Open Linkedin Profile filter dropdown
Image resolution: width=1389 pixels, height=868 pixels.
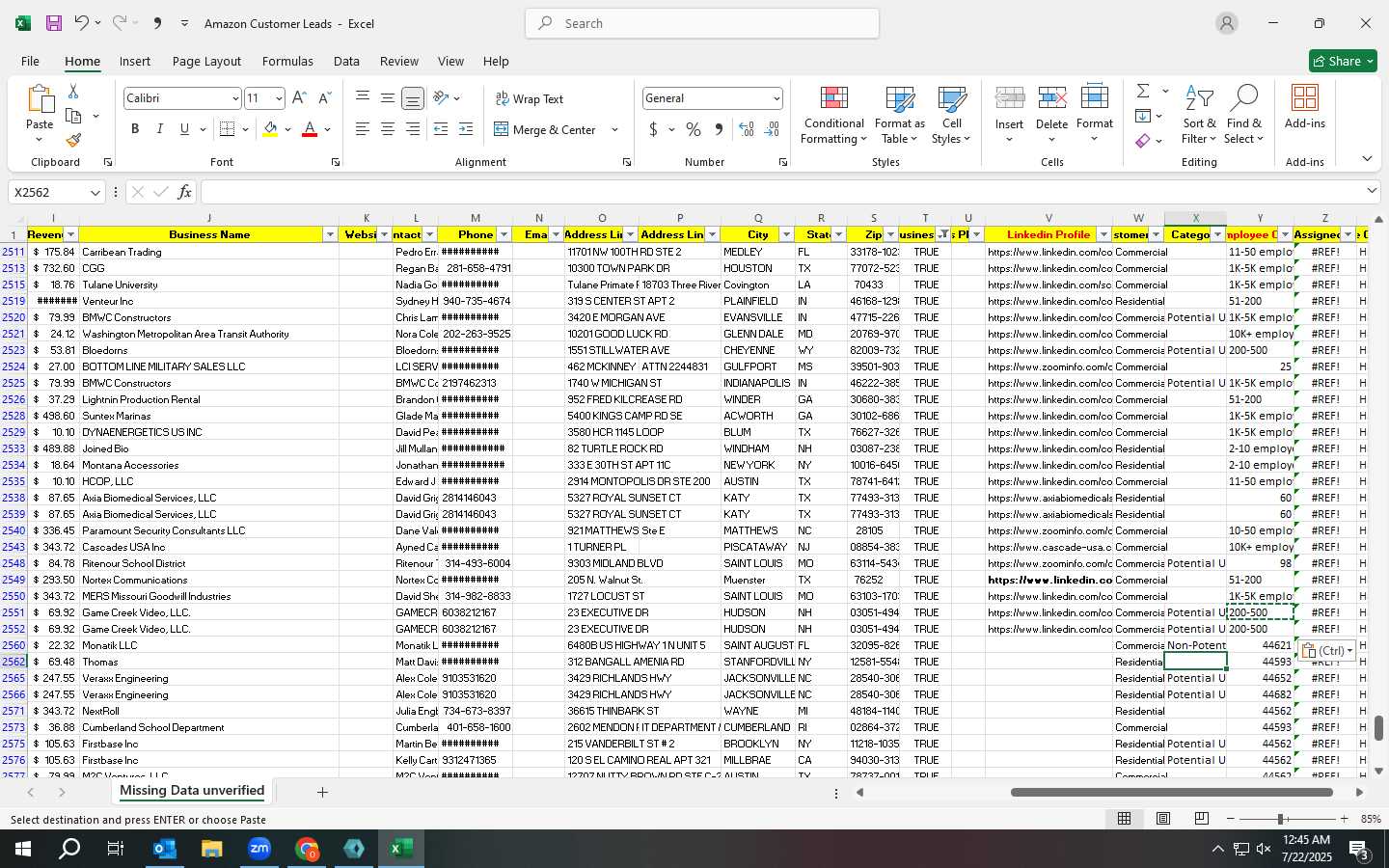point(1103,235)
